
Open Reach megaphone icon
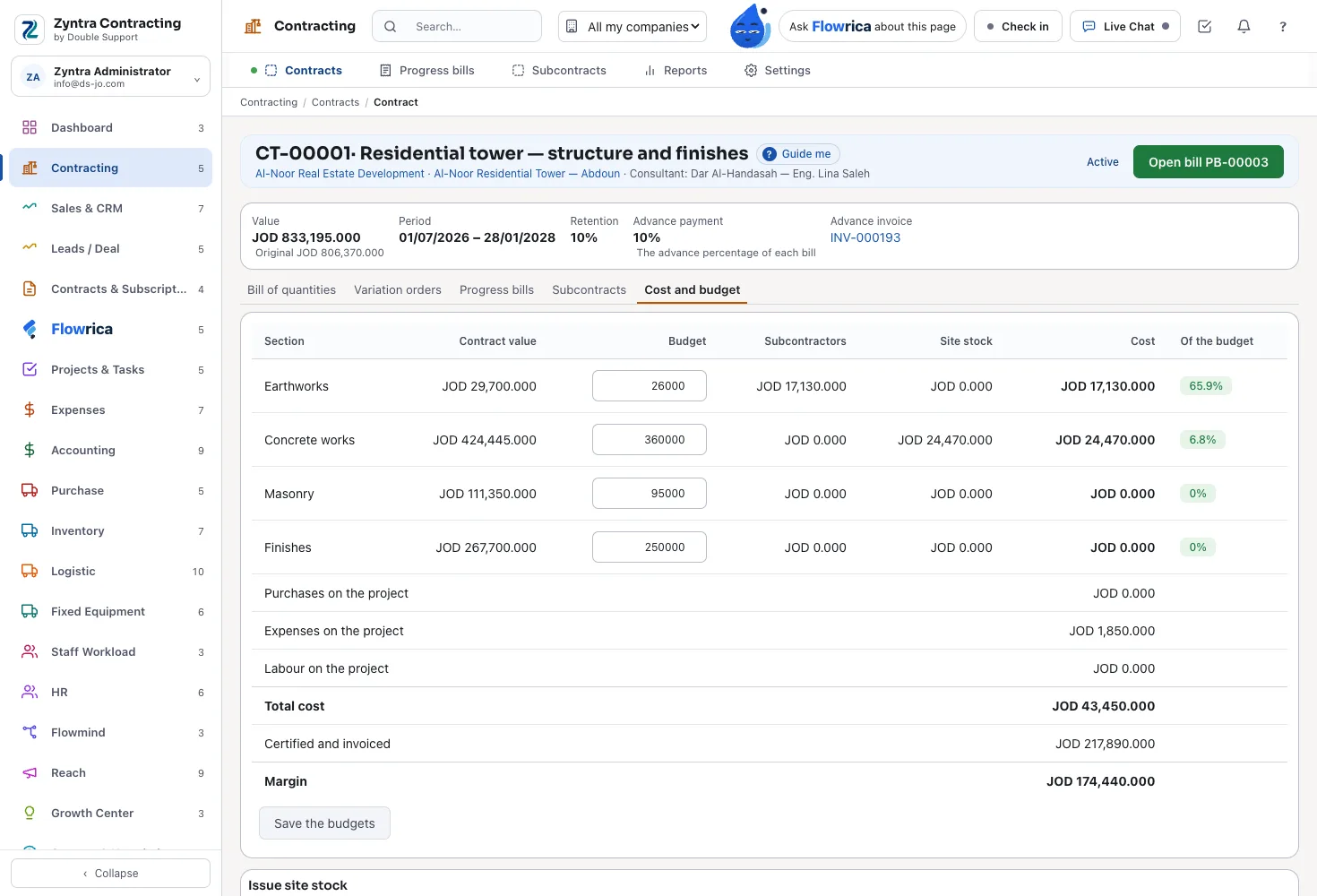point(30,772)
